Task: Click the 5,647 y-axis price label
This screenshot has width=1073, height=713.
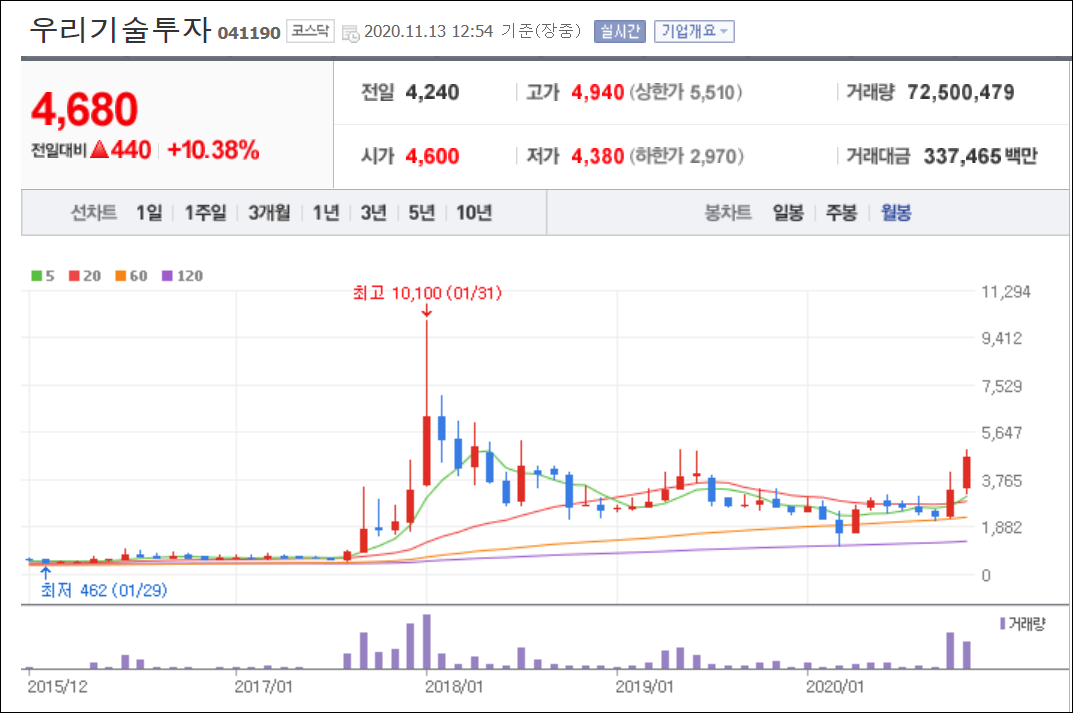Action: click(x=1002, y=433)
